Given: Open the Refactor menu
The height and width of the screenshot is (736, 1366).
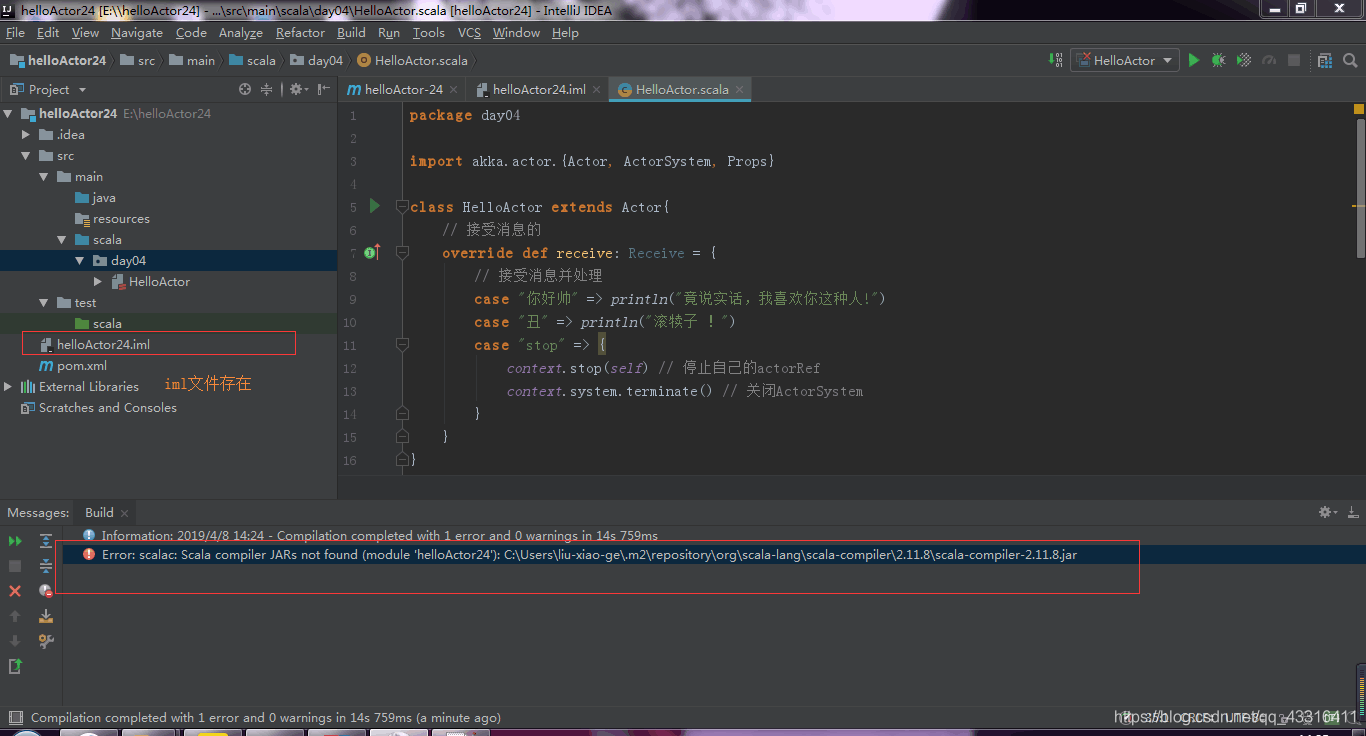Looking at the screenshot, I should point(300,33).
